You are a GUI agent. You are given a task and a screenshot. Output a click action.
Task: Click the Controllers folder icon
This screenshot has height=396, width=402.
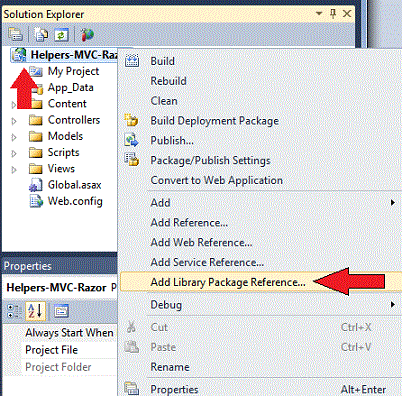36,120
